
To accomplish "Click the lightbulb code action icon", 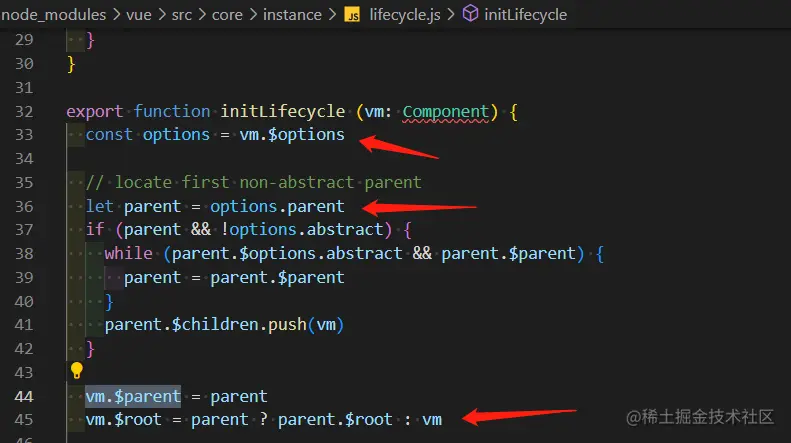I will [76, 372].
